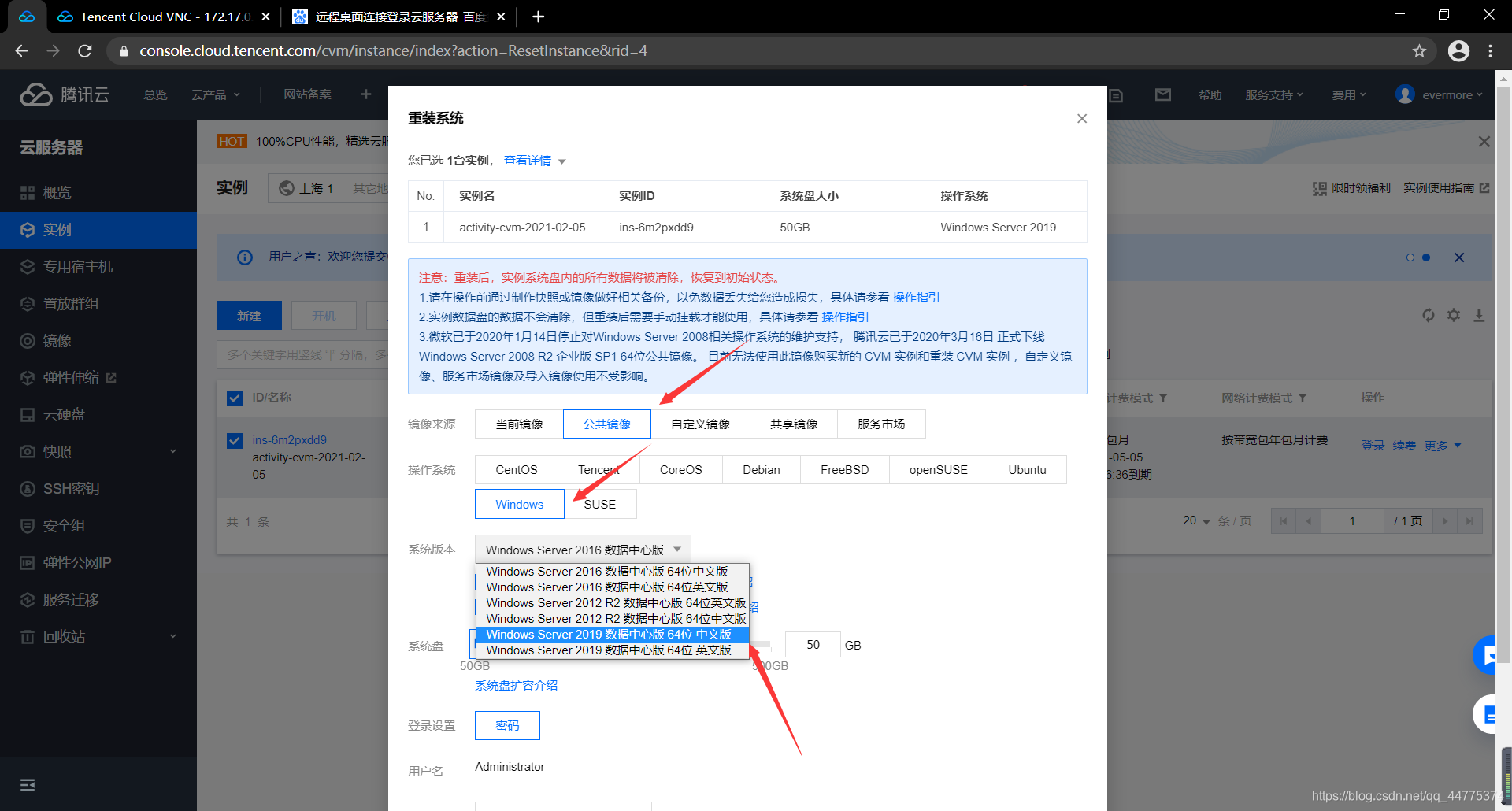Viewport: 1512px width, 811px height.
Task: Choose openSUSE operating system
Action: [939, 469]
